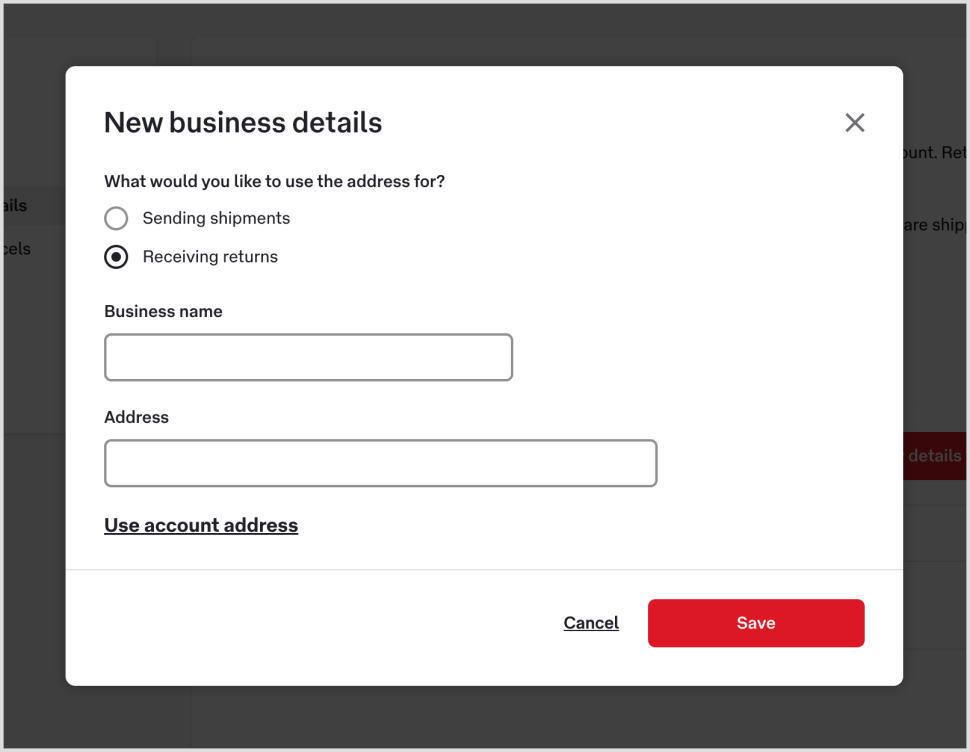
Task: Focus the Business name input field
Action: [x=308, y=357]
